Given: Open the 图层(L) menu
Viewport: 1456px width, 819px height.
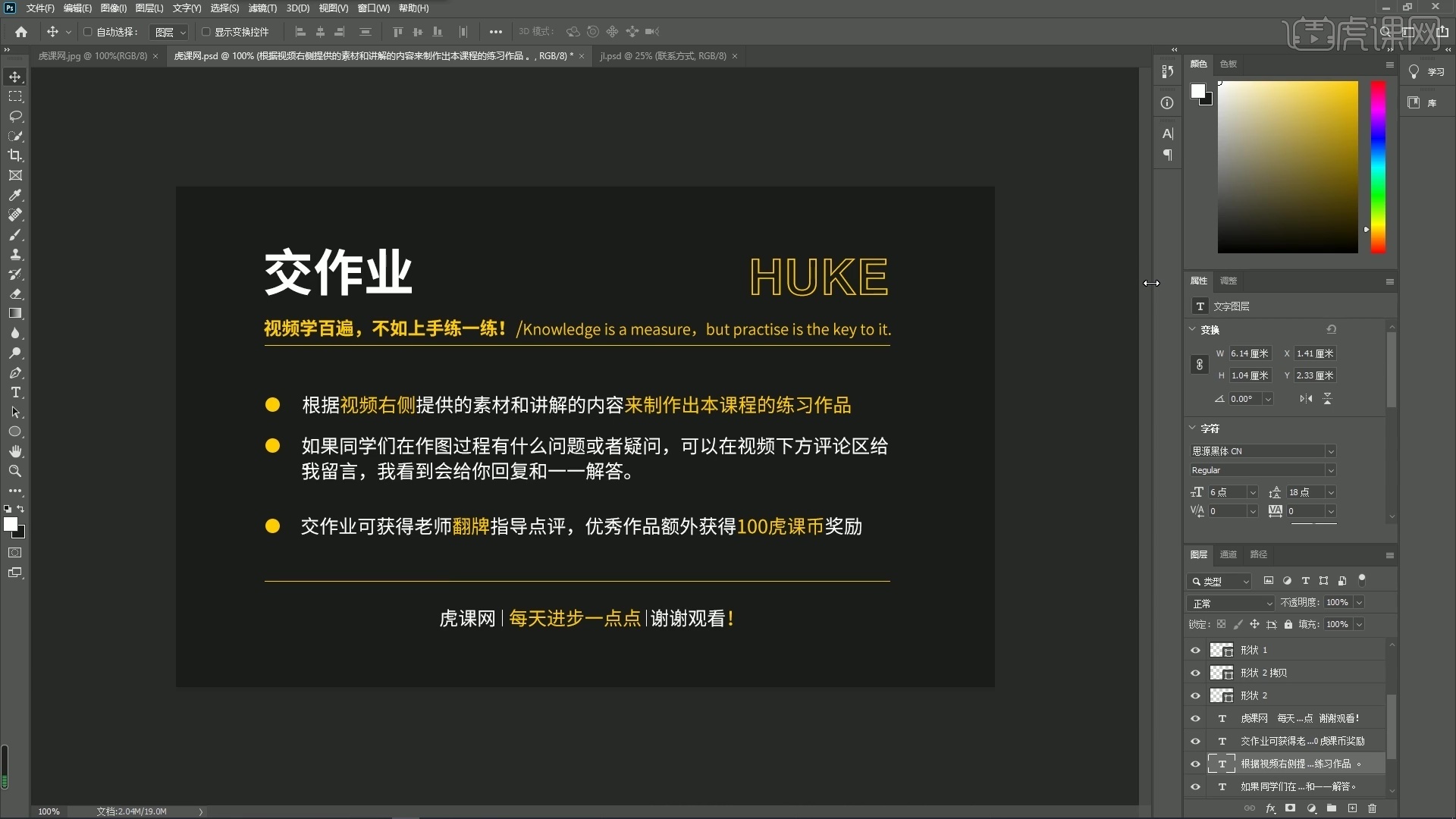Looking at the screenshot, I should click(149, 8).
